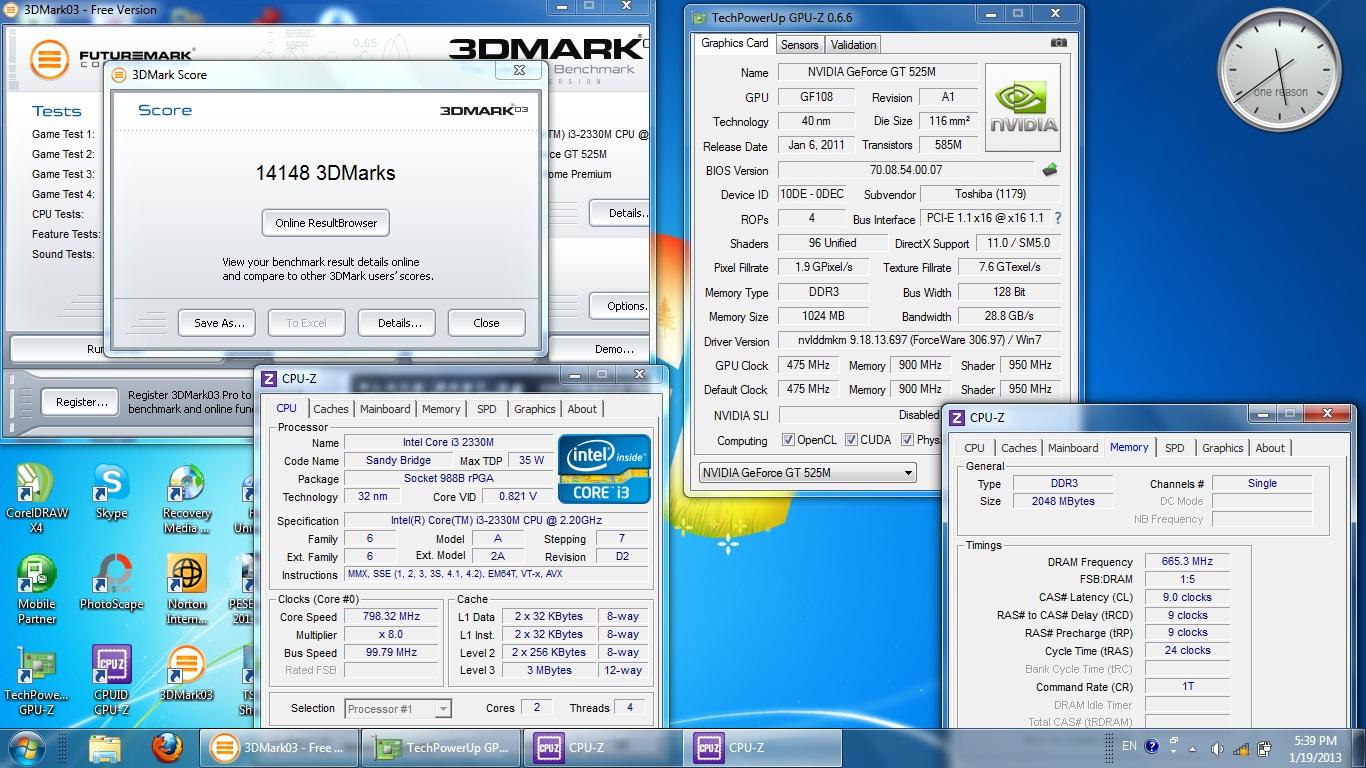1366x768 pixels.
Task: Open the Processor #1 selection dropdown
Action: [x=398, y=708]
